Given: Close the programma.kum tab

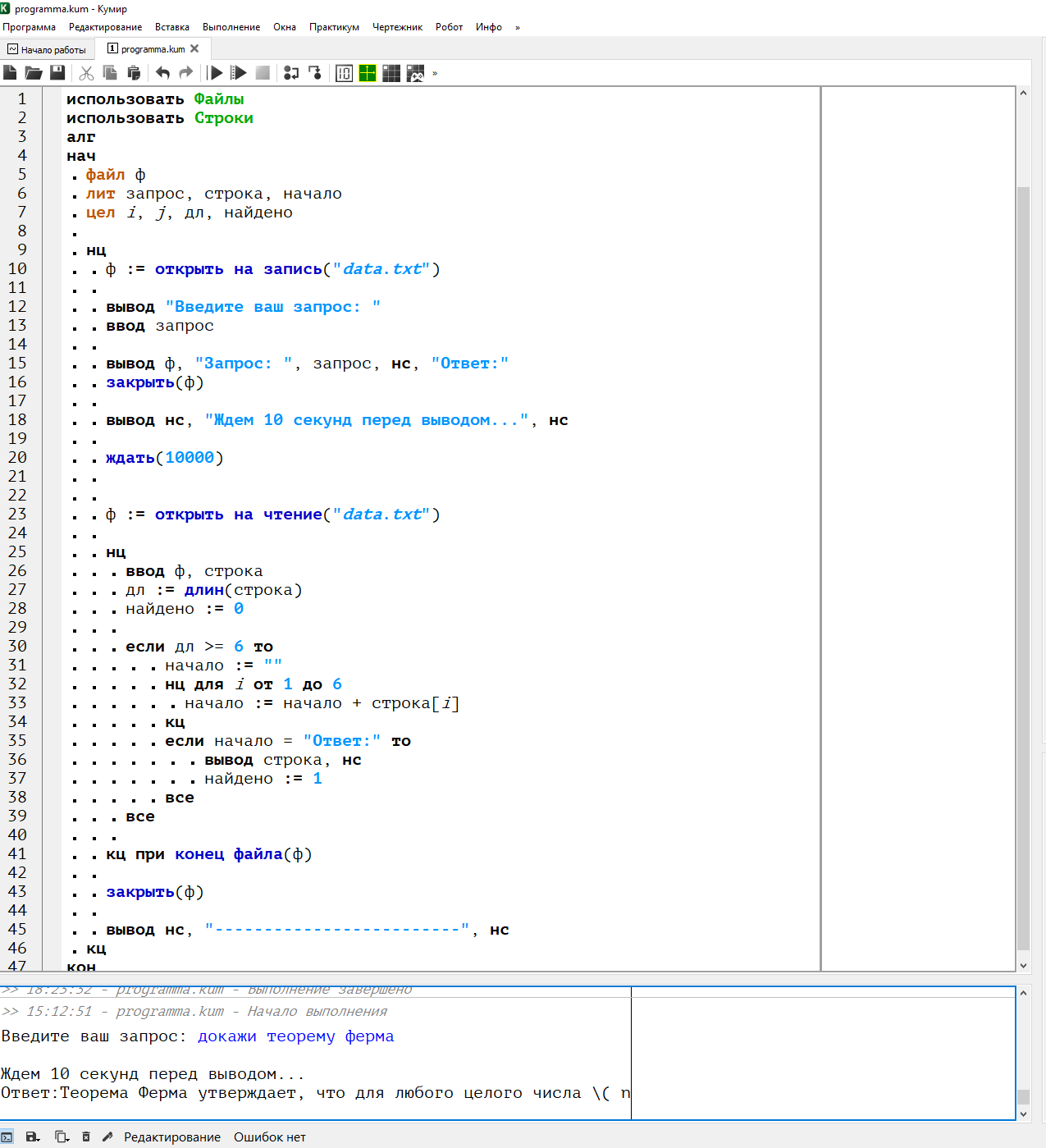Looking at the screenshot, I should (194, 49).
